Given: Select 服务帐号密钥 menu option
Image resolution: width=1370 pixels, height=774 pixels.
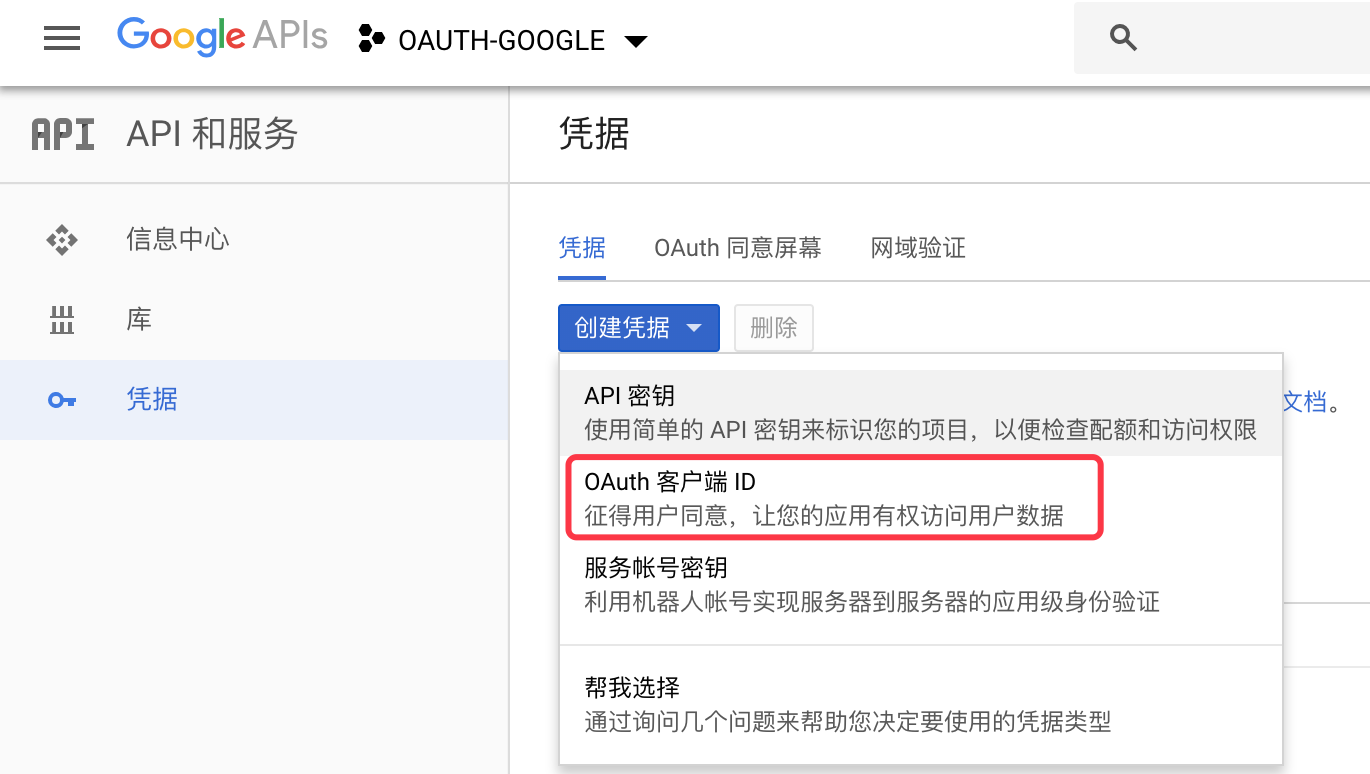Looking at the screenshot, I should [921, 584].
